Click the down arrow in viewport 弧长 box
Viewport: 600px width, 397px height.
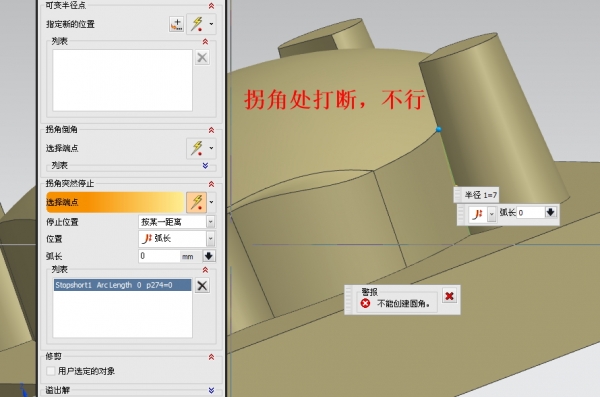click(x=551, y=212)
